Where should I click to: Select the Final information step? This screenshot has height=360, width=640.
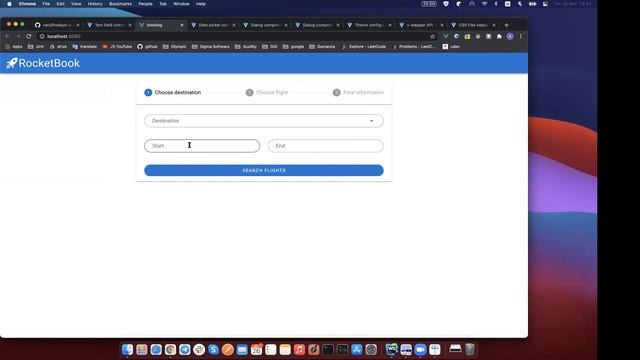click(x=358, y=93)
